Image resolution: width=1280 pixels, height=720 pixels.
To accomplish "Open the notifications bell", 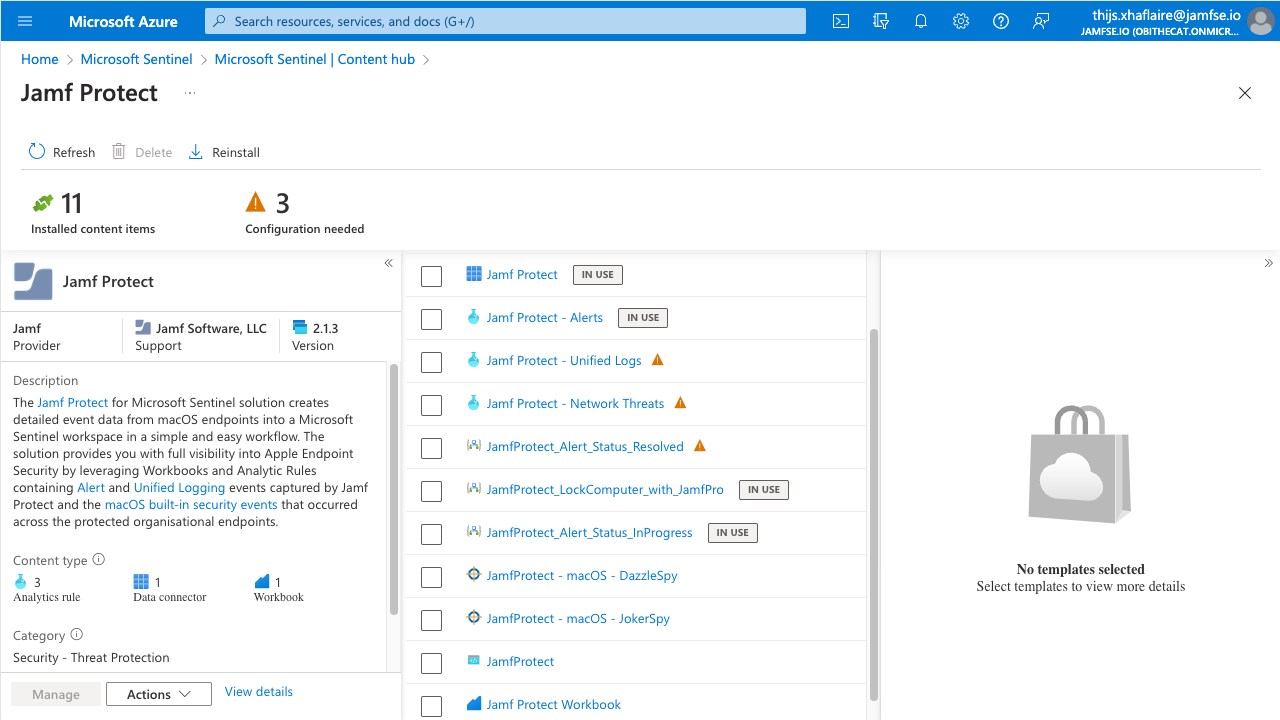I will click(921, 21).
